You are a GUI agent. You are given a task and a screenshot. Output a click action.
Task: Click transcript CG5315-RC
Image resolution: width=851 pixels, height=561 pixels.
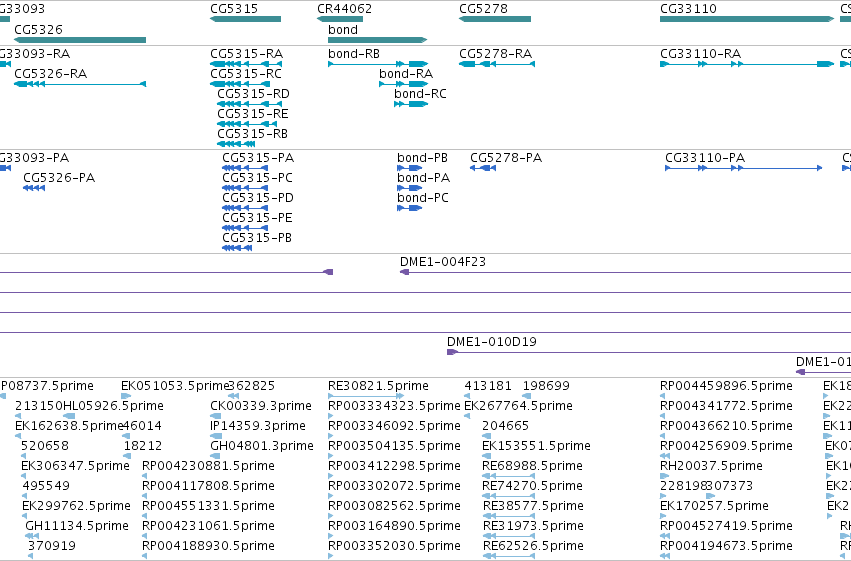coord(240,84)
